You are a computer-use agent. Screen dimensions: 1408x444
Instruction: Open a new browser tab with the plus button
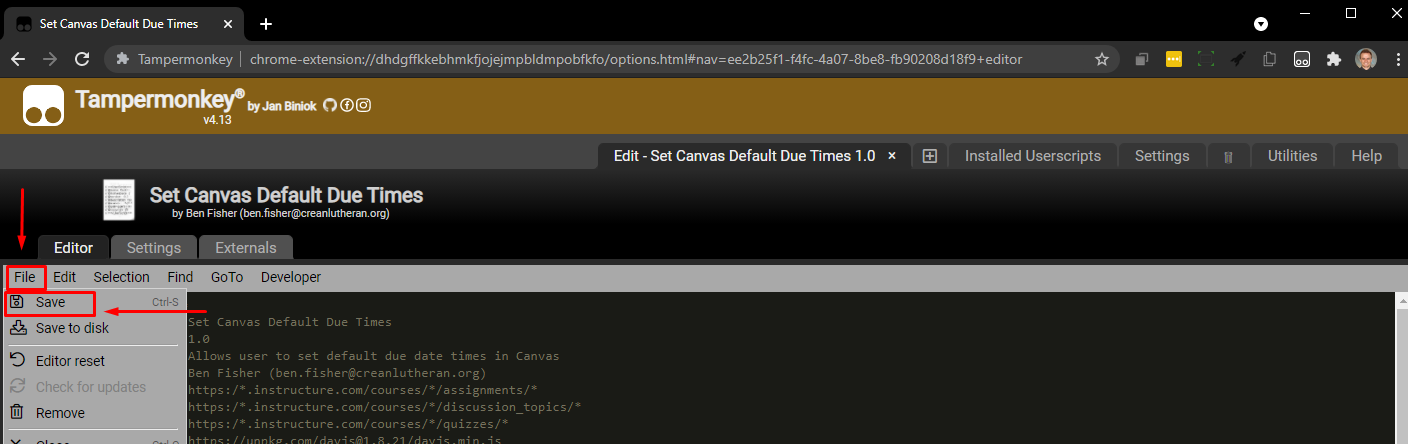pos(265,23)
